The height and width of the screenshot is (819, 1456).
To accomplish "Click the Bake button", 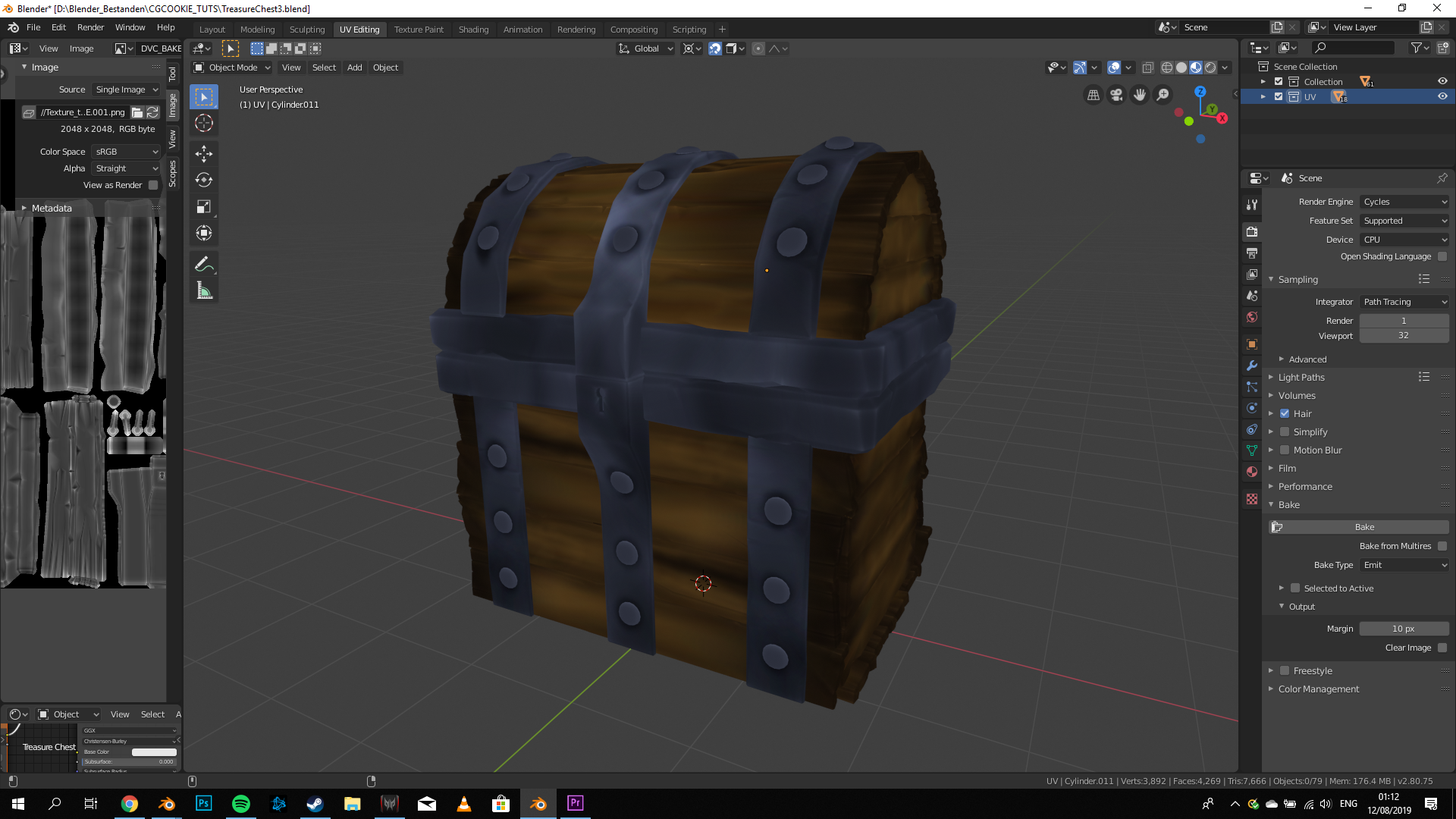I will tap(1363, 527).
